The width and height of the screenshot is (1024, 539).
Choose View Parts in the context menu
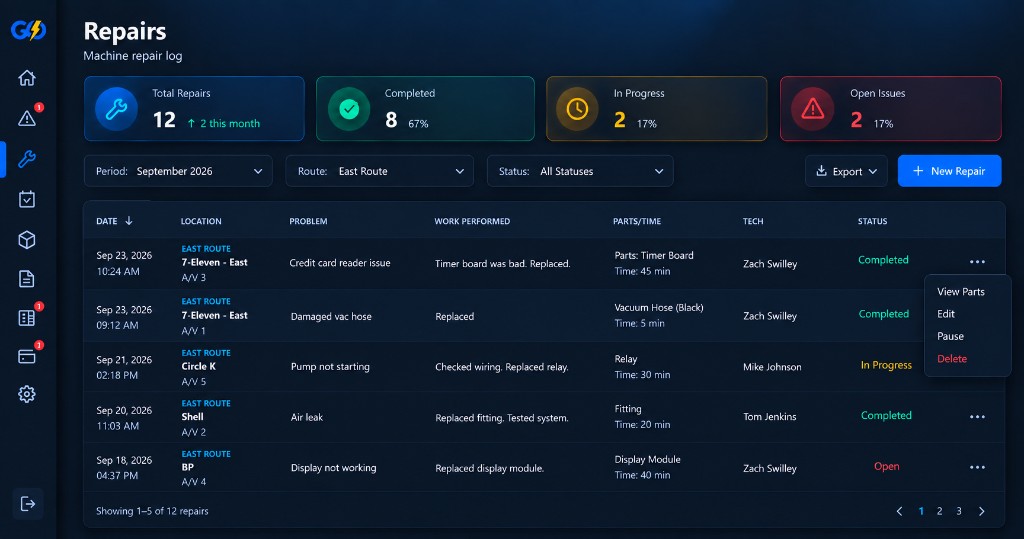click(x=961, y=292)
